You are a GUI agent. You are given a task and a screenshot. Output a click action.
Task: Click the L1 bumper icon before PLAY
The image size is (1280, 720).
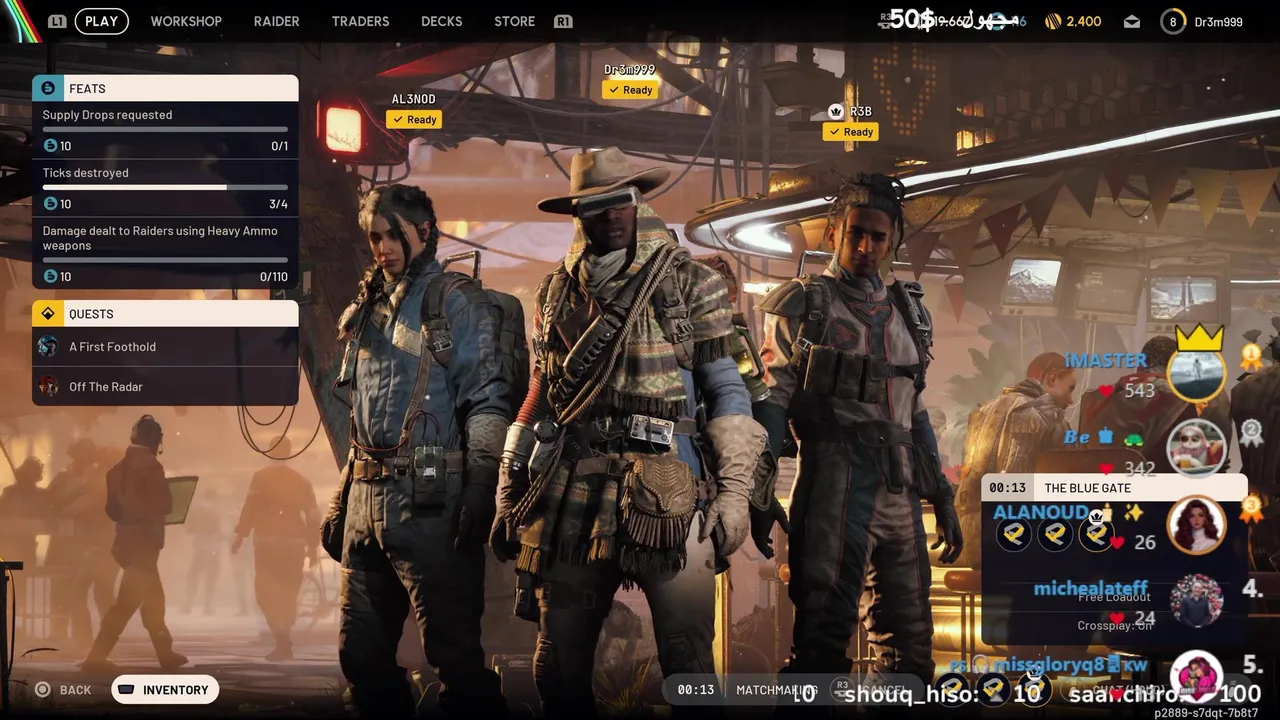coord(57,21)
